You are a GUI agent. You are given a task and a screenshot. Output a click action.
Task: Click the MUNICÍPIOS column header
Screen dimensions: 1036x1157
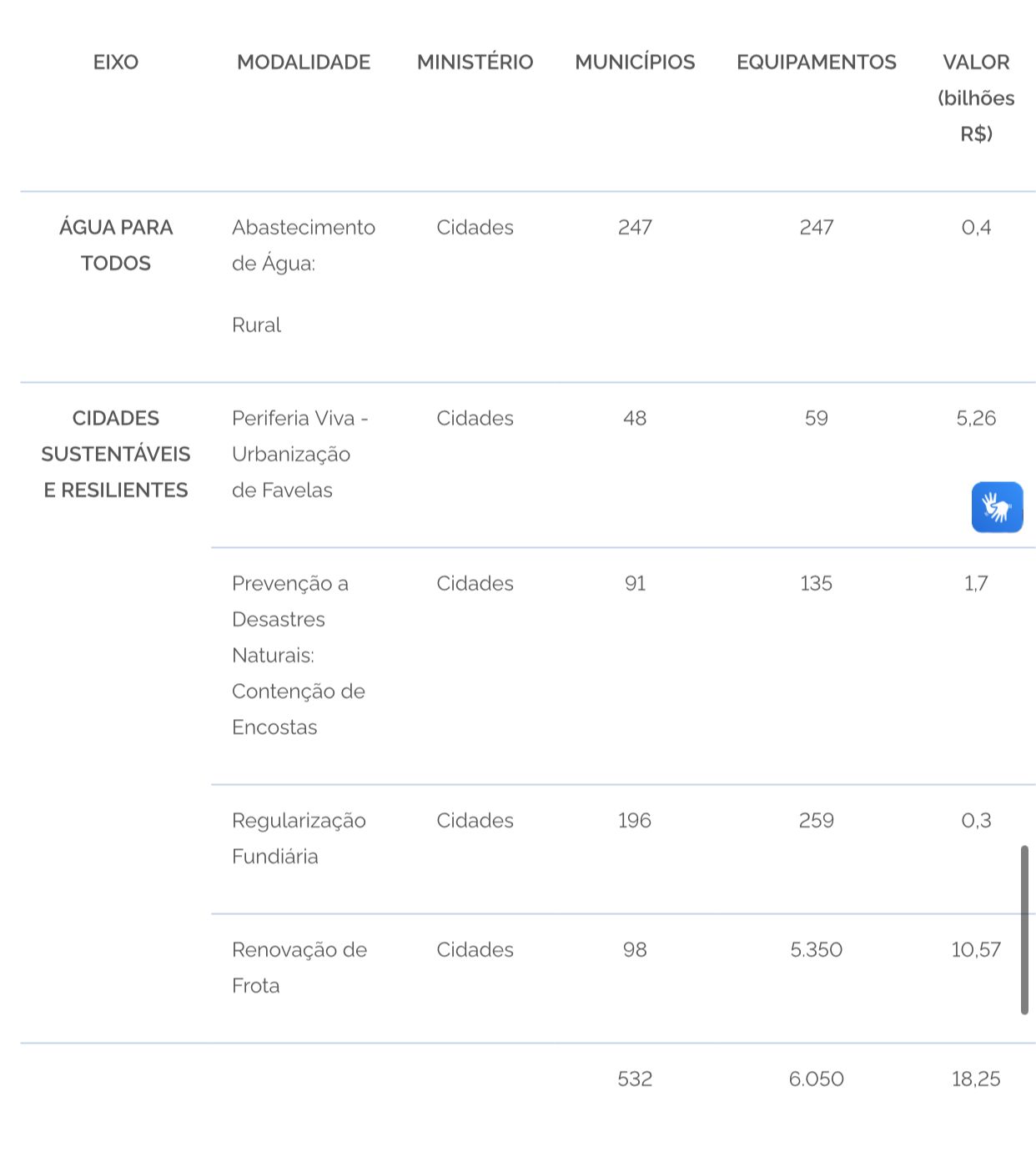(x=635, y=63)
